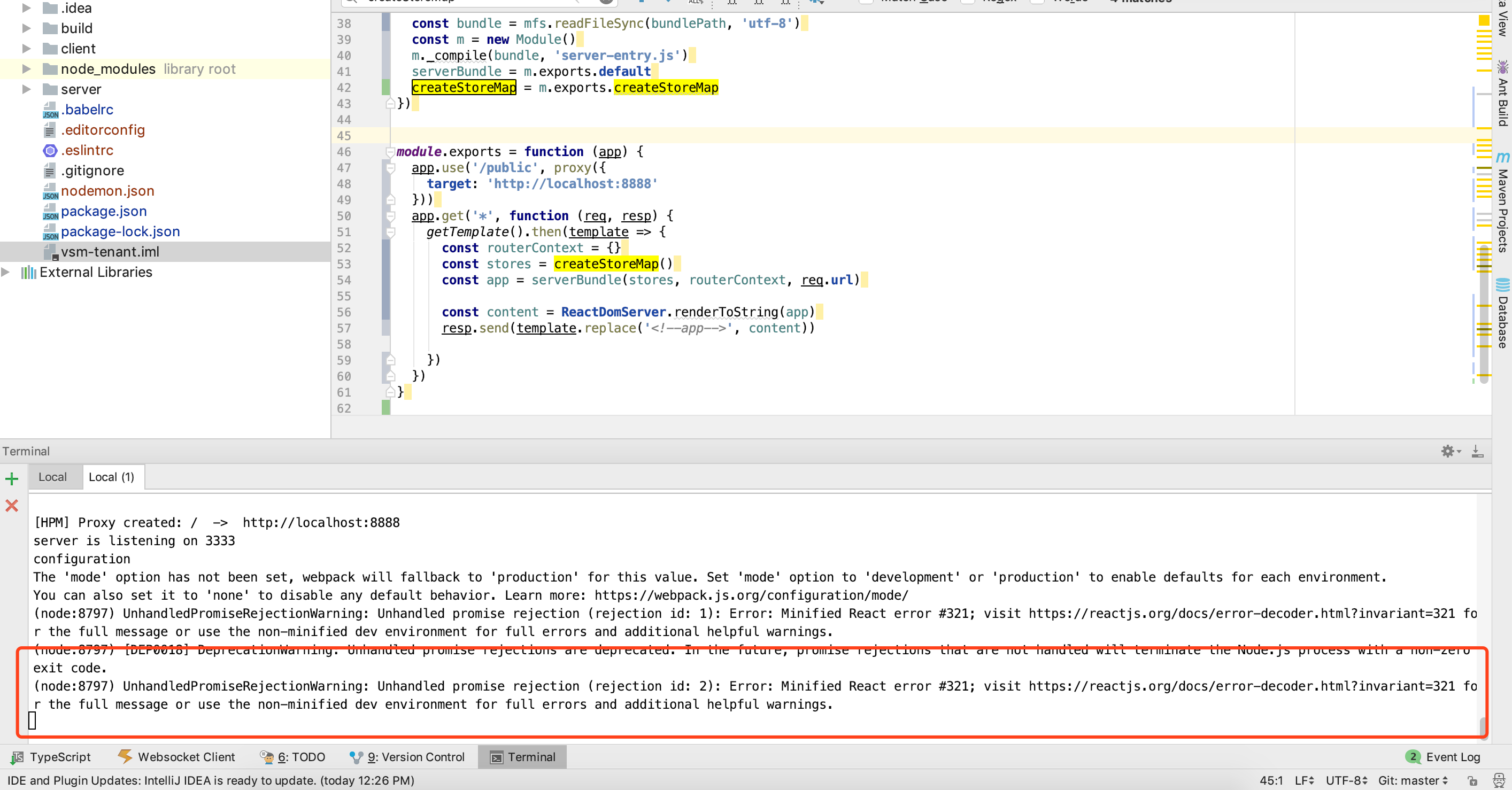Viewport: 1512px width, 790px height.
Task: Open the LF line separator dropdown
Action: tap(1305, 780)
